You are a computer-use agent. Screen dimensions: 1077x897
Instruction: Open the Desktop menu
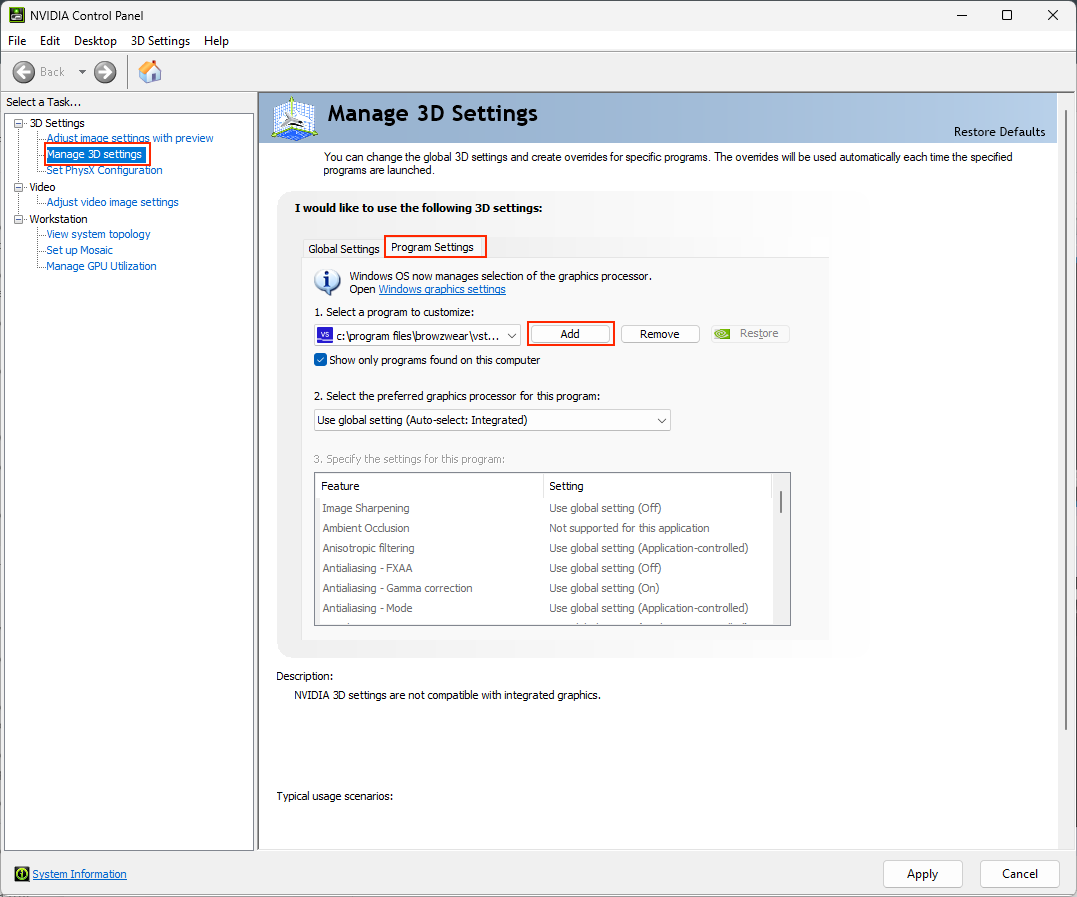pos(95,41)
